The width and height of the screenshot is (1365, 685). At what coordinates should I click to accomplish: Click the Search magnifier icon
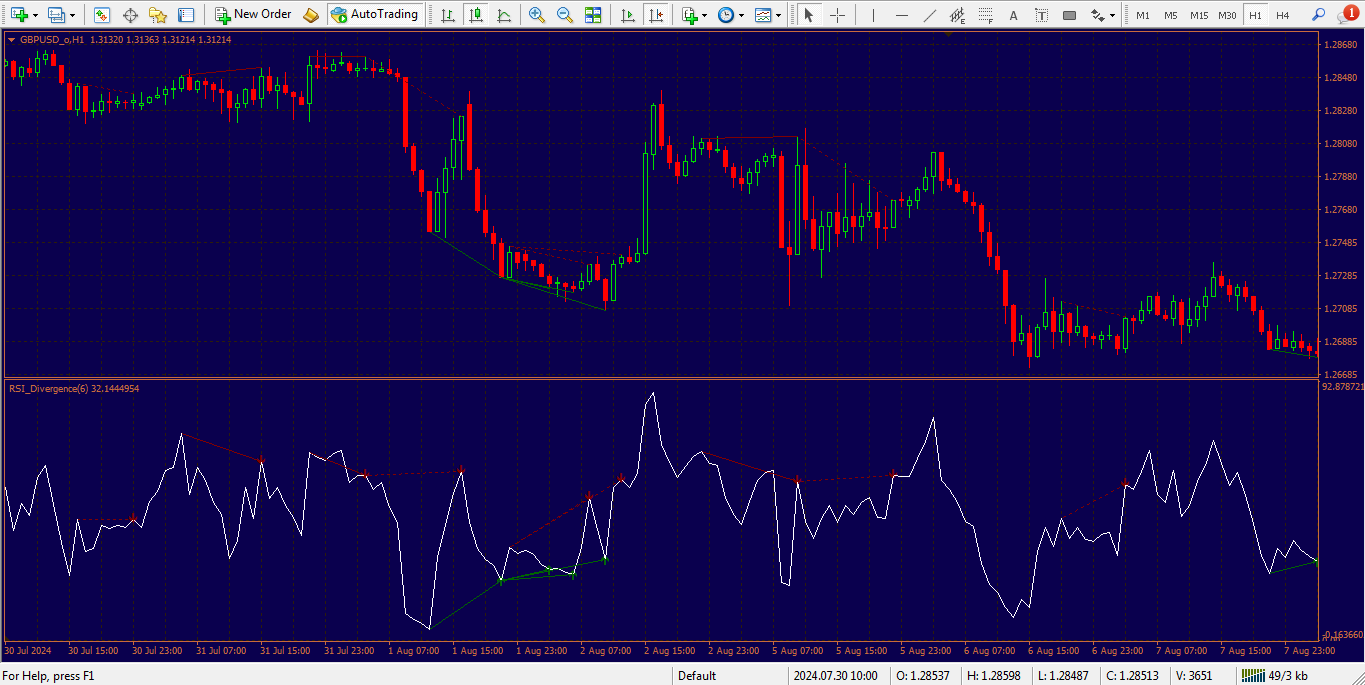click(1318, 14)
